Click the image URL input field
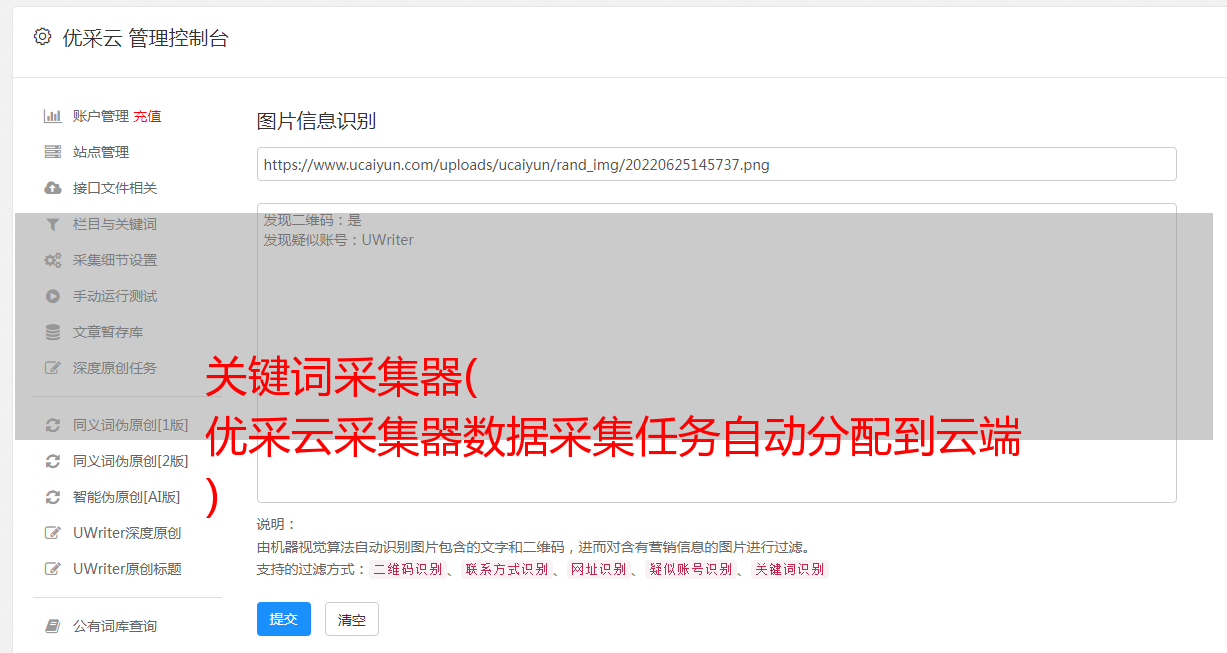Viewport: 1227px width, 653px height. (x=716, y=164)
